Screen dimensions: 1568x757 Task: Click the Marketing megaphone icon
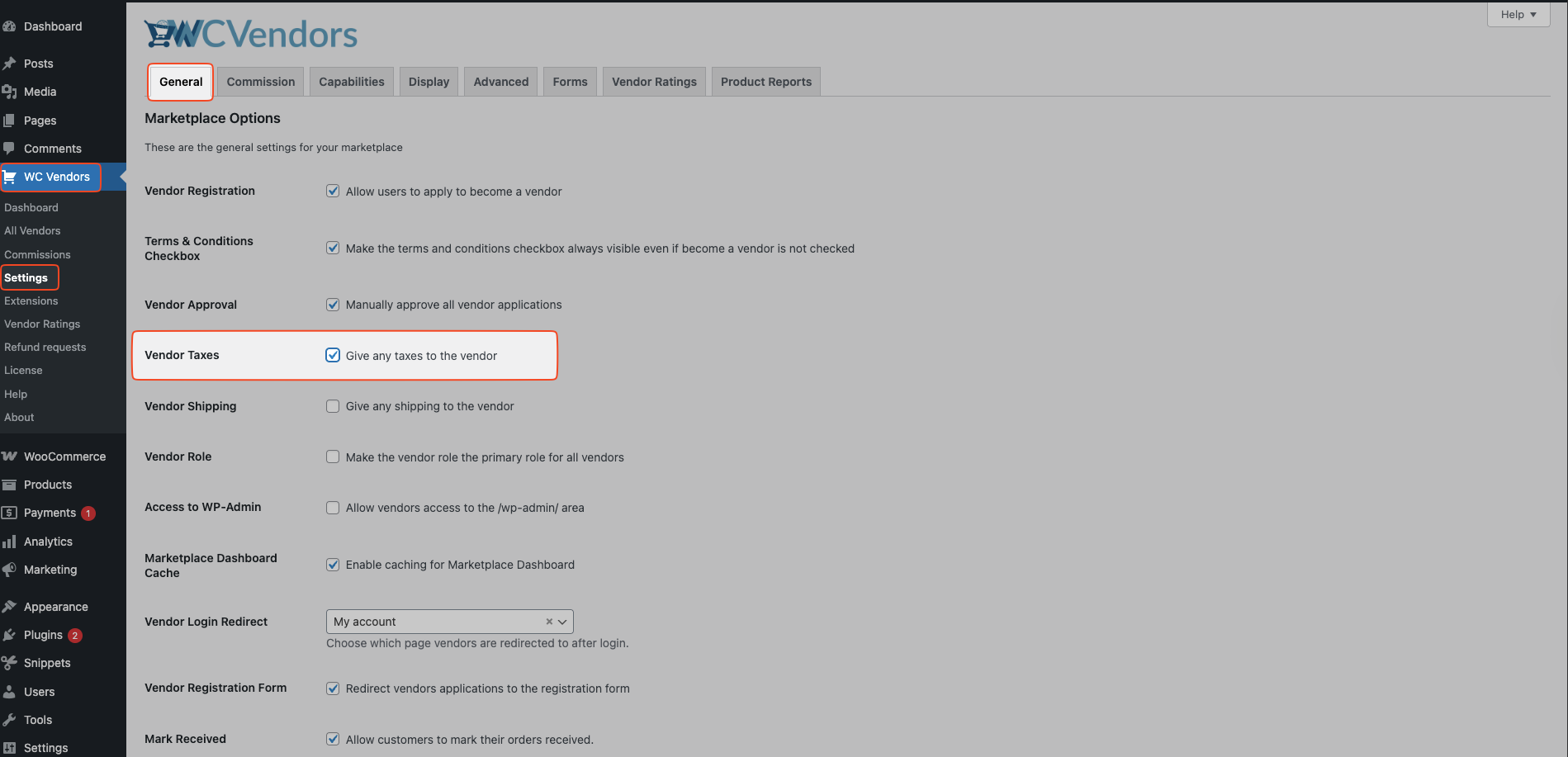point(9,570)
